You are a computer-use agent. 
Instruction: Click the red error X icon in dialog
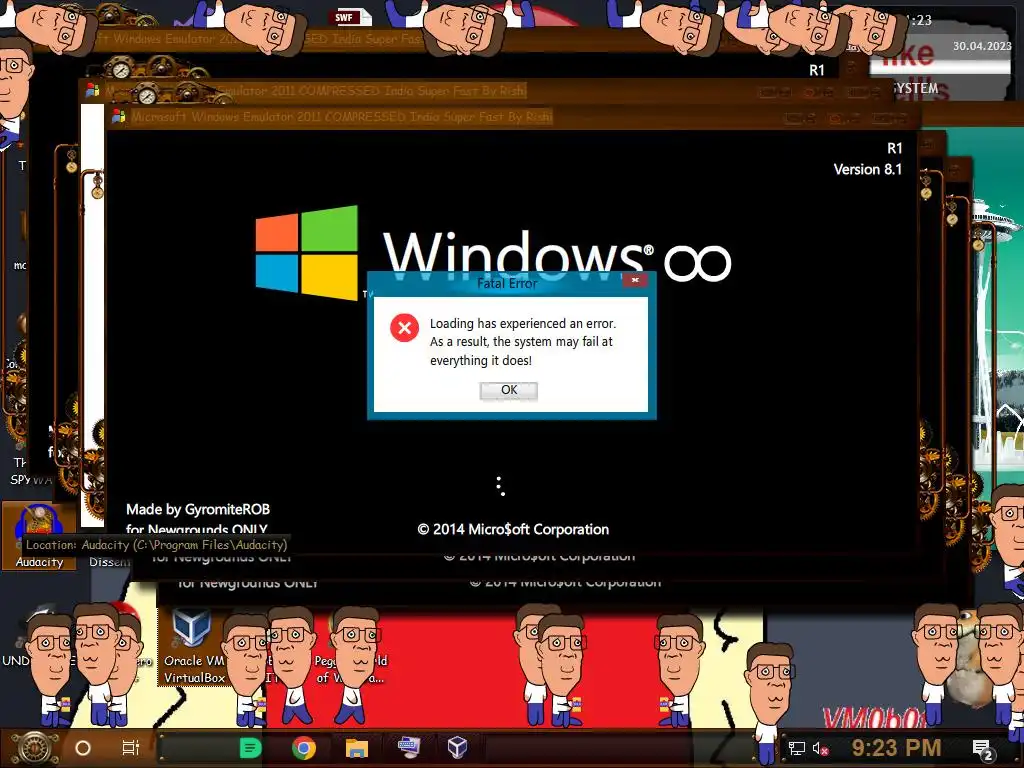(404, 328)
